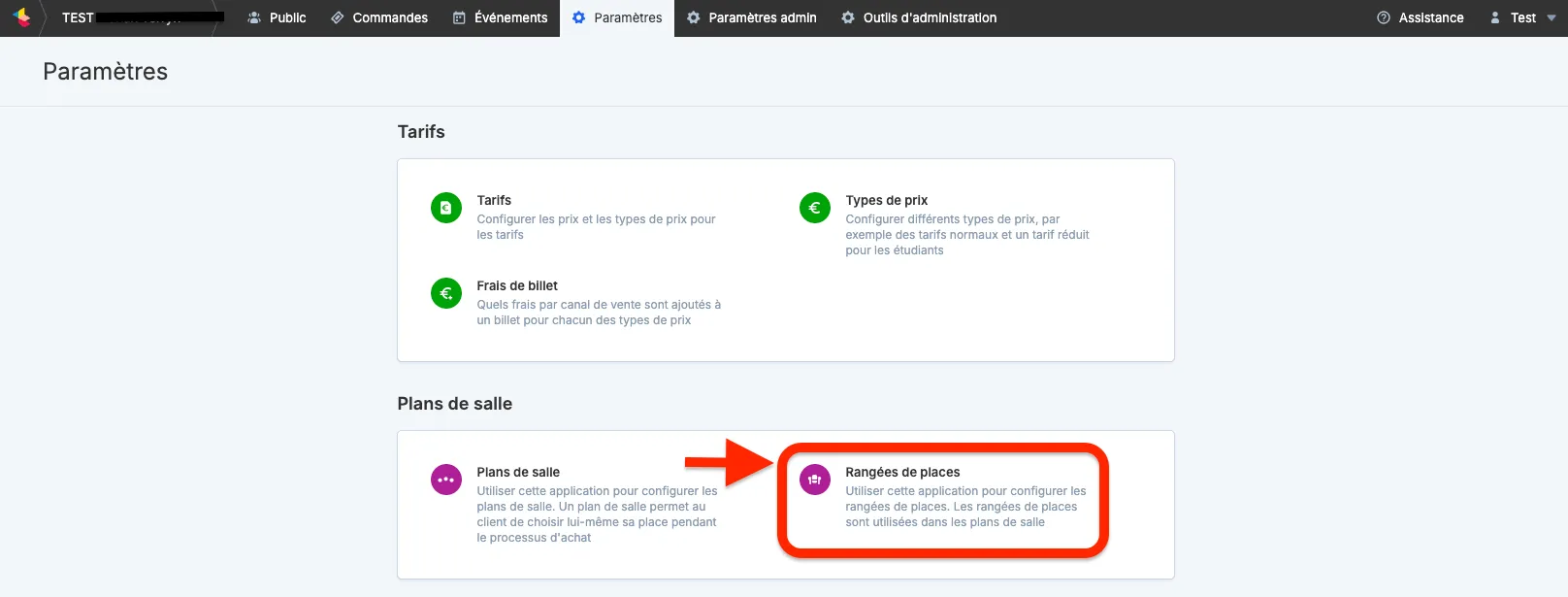
Task: Click the Assistance help link
Action: tap(1421, 17)
